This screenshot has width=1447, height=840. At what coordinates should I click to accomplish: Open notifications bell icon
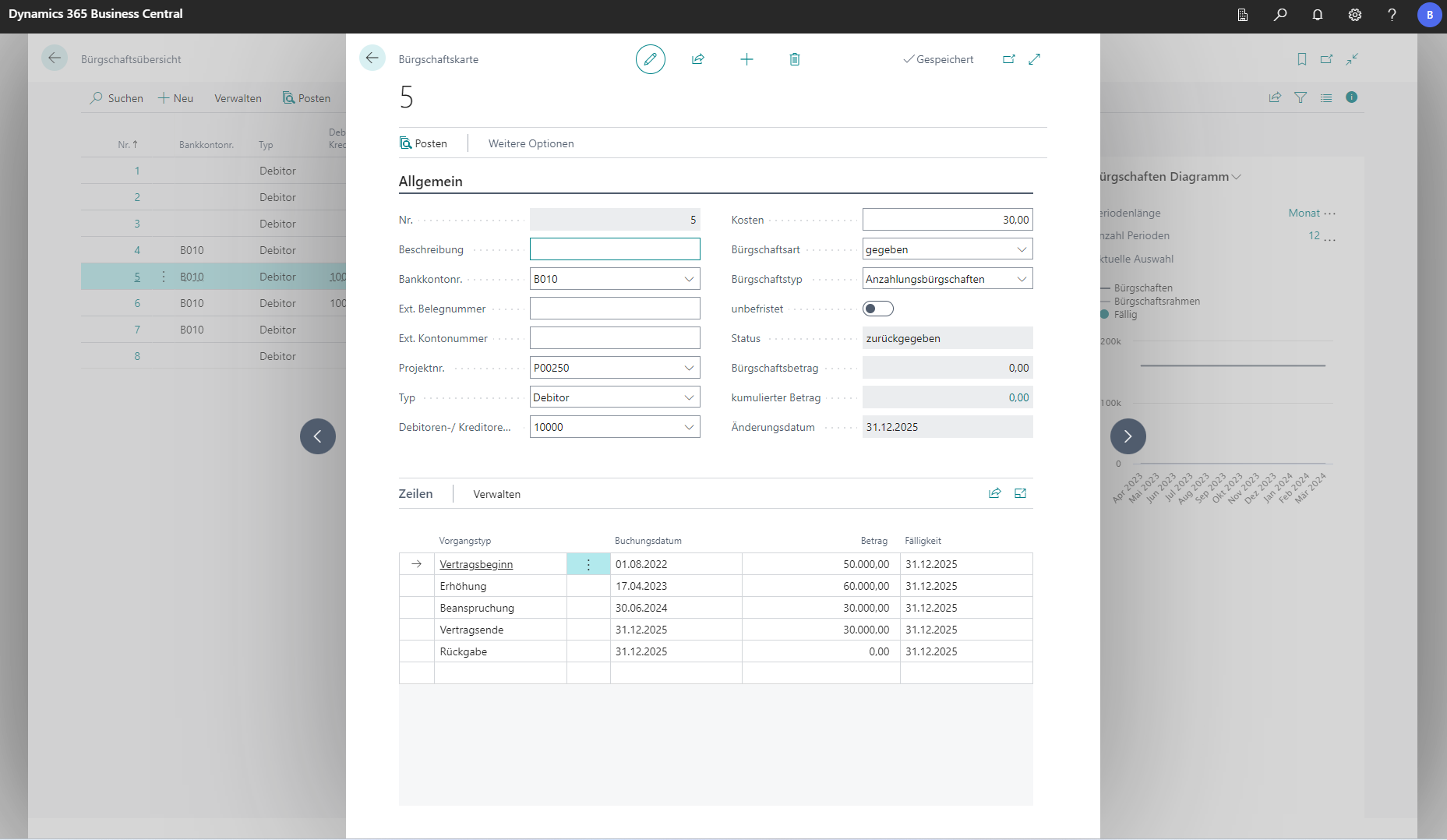1318,15
